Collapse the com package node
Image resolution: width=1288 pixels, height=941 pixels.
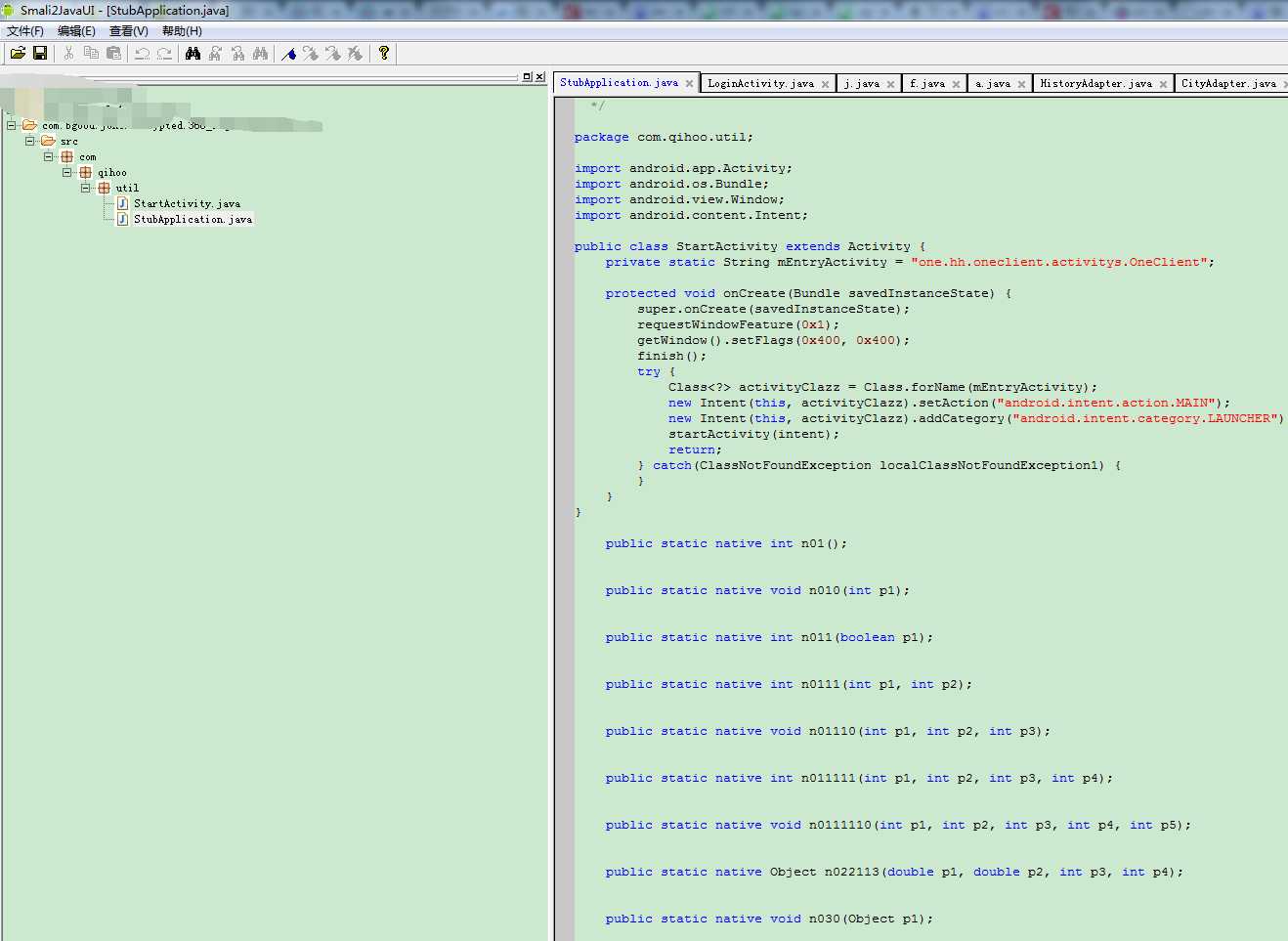pyautogui.click(x=48, y=156)
